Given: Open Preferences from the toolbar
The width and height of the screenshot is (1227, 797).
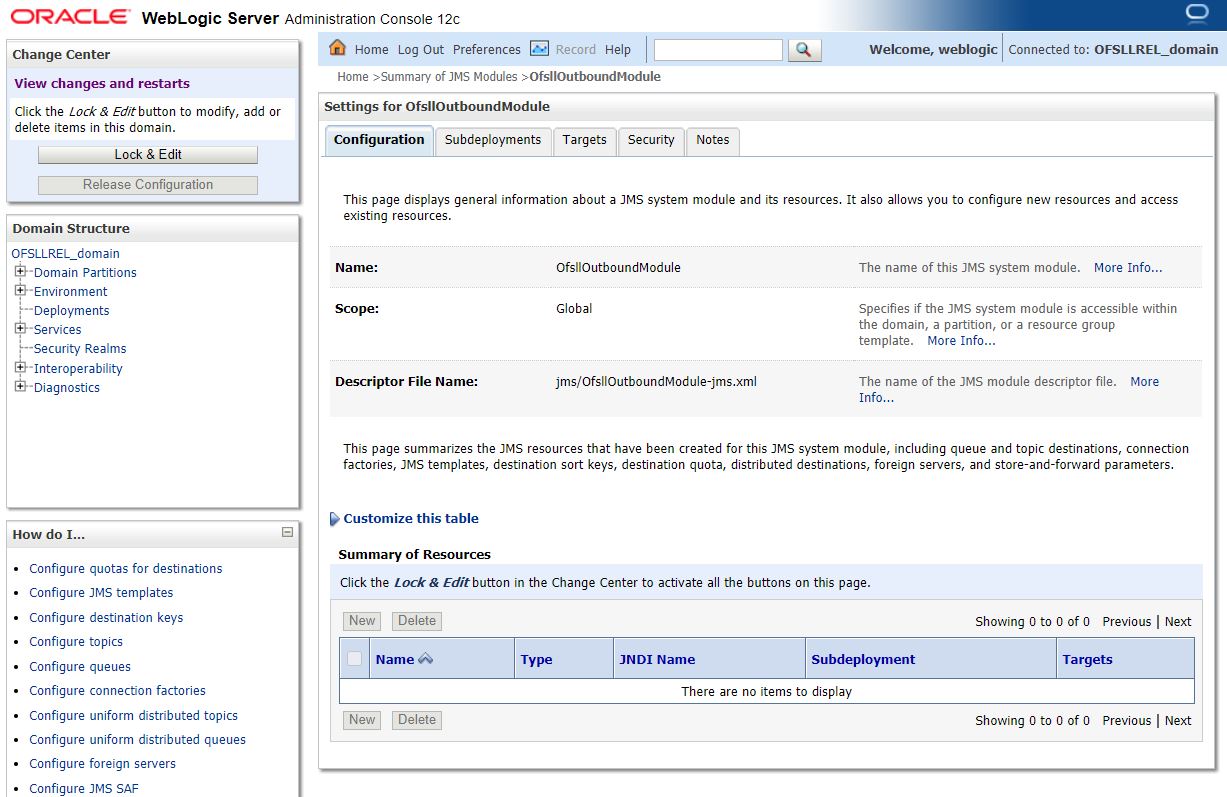Looking at the screenshot, I should point(487,49).
